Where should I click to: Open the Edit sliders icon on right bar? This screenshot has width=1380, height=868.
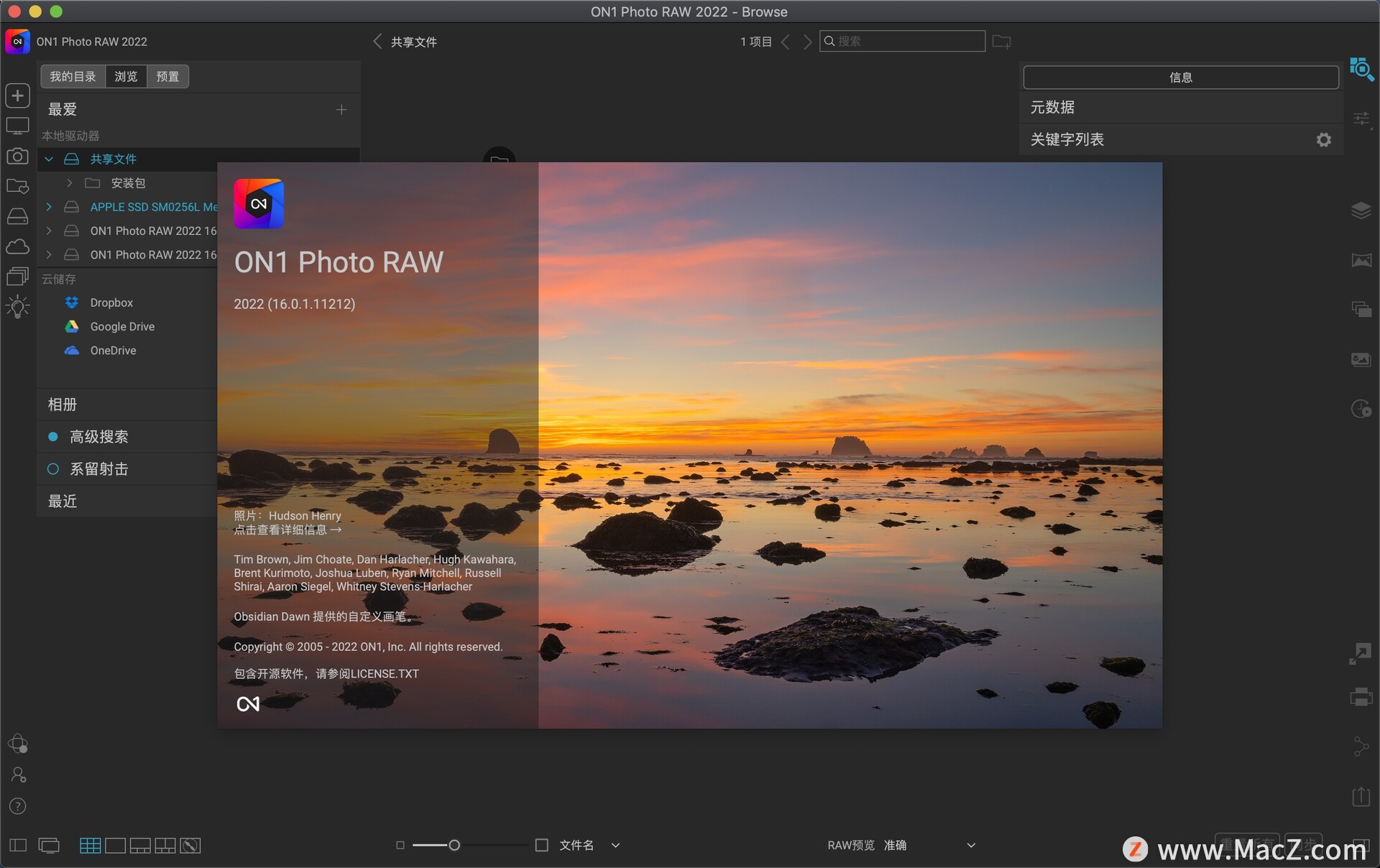(1361, 119)
